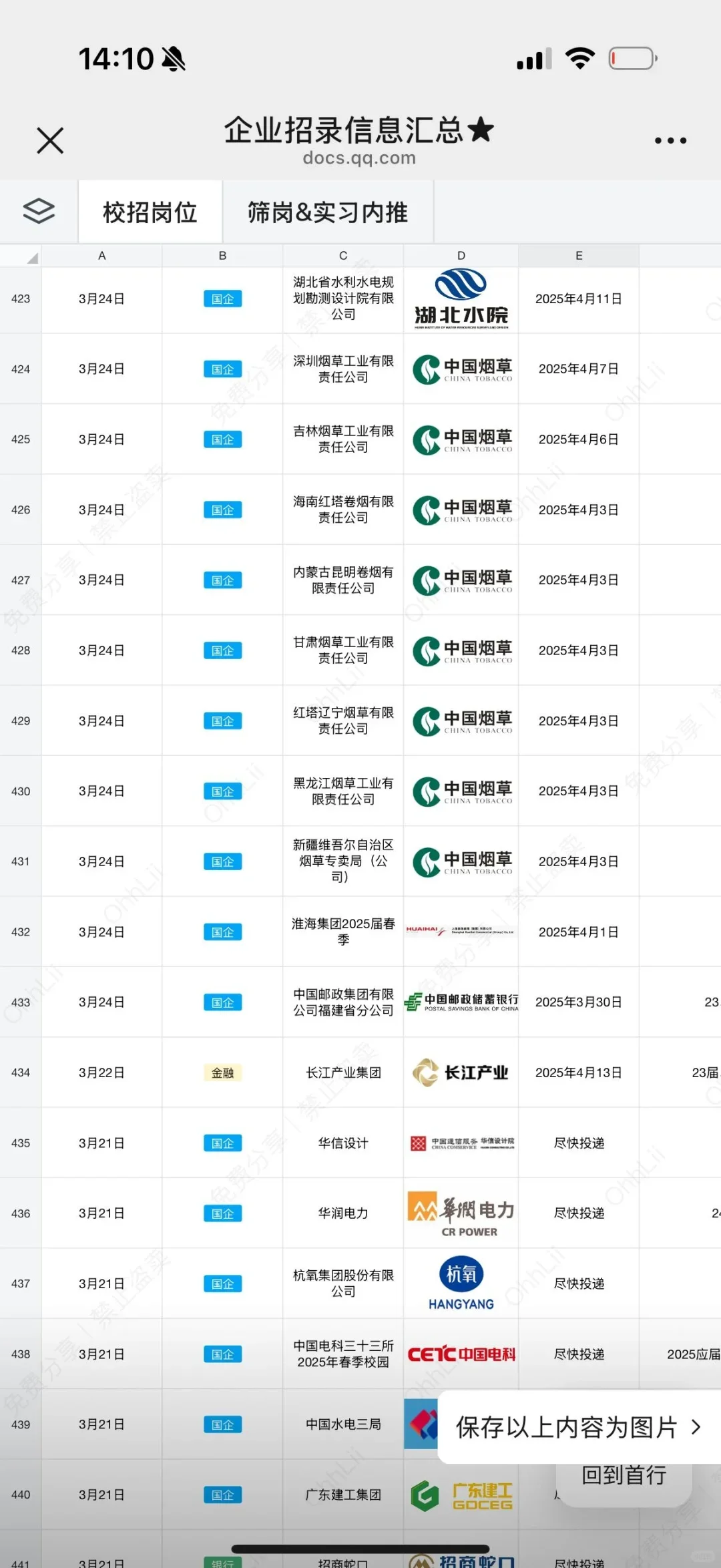Image resolution: width=721 pixels, height=1568 pixels.
Task: Select row header 437
Action: click(21, 1284)
